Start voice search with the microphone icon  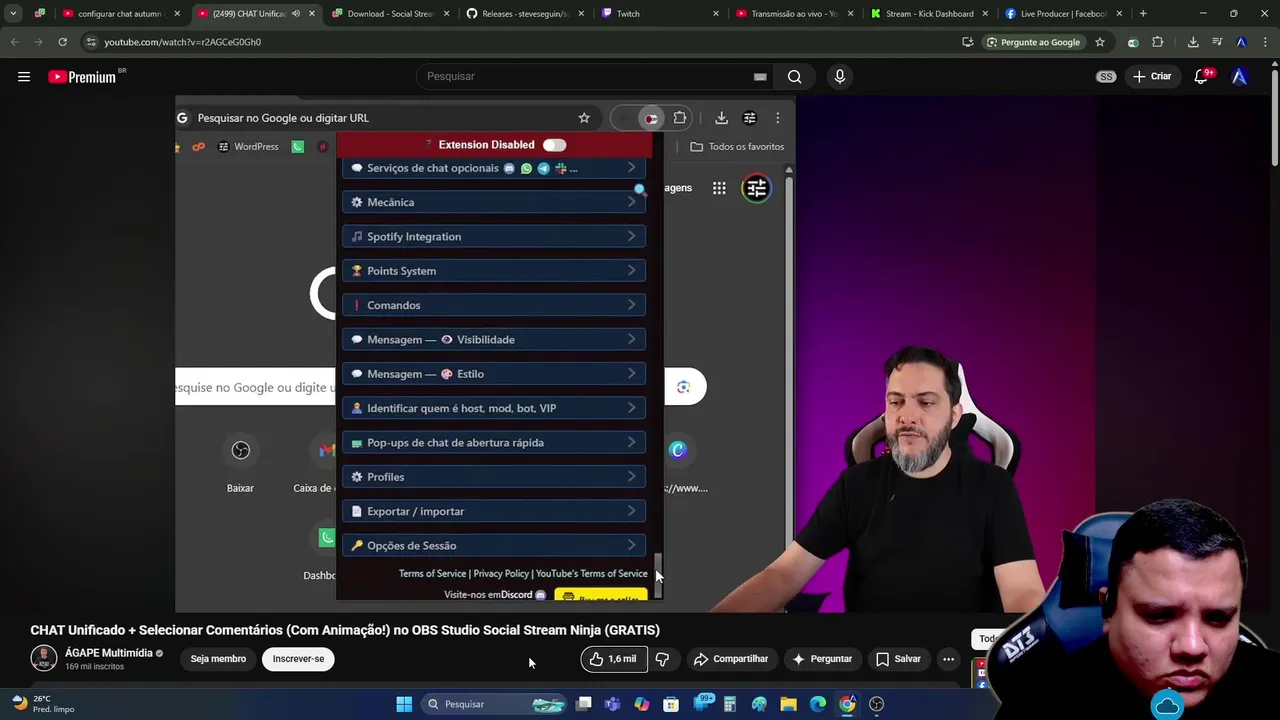(840, 77)
